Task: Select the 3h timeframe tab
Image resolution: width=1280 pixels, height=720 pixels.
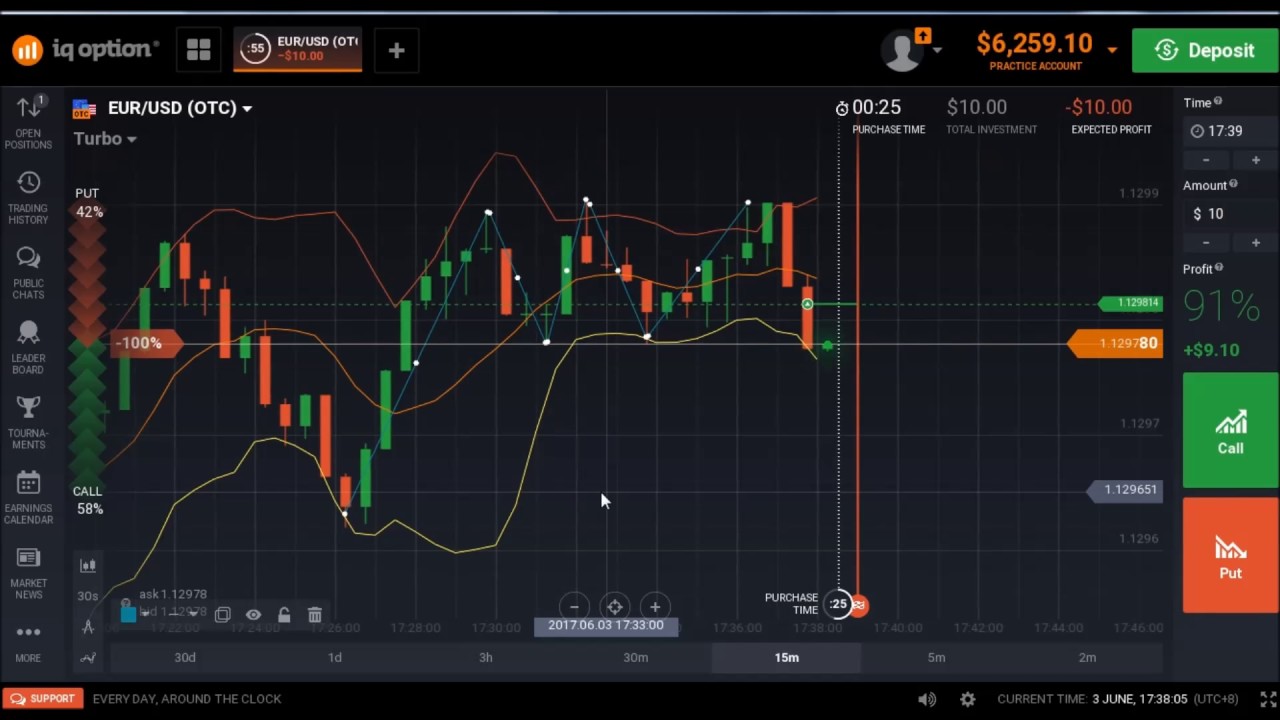Action: 485,657
